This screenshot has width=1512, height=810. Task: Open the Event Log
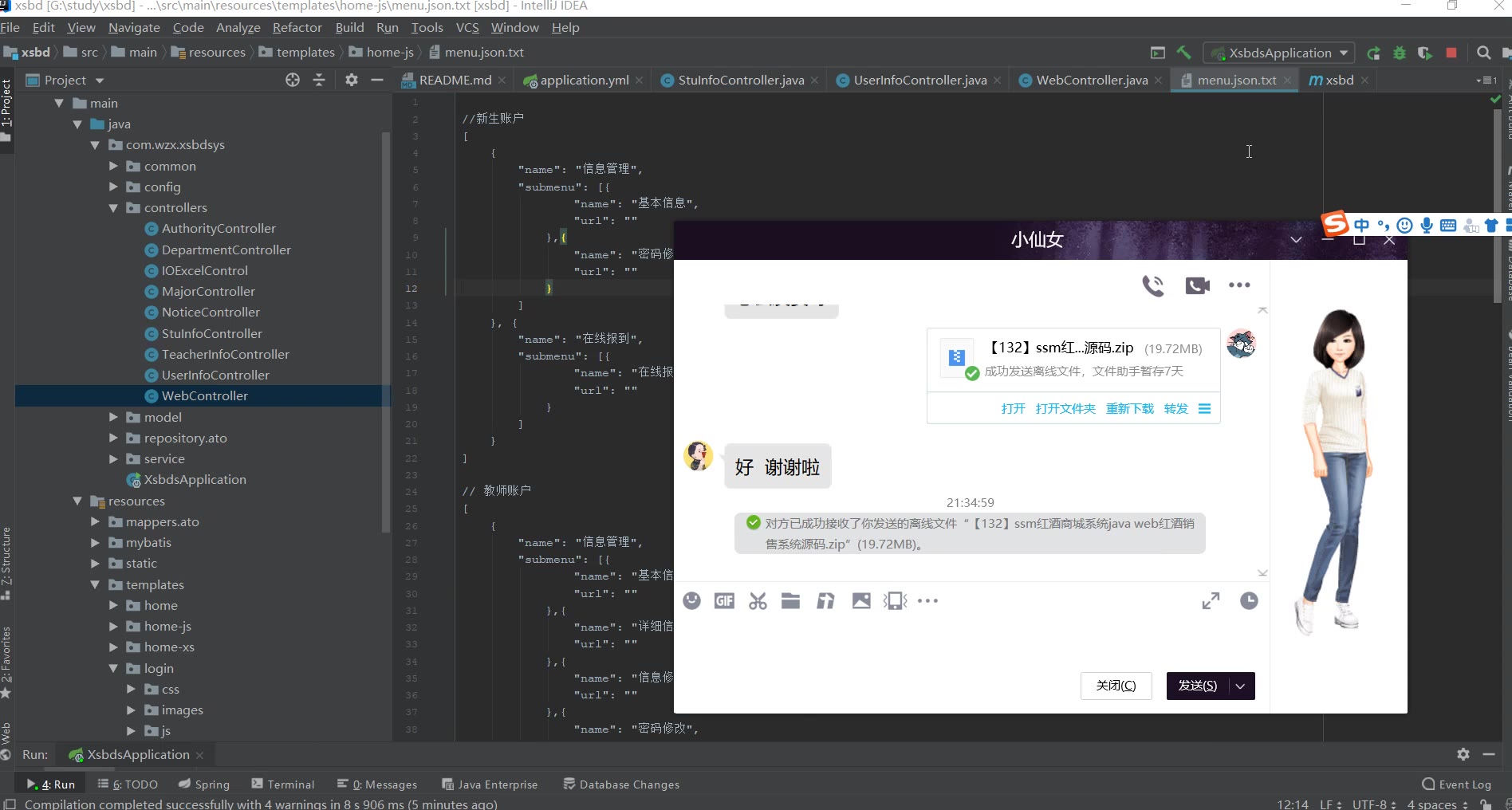click(1456, 784)
